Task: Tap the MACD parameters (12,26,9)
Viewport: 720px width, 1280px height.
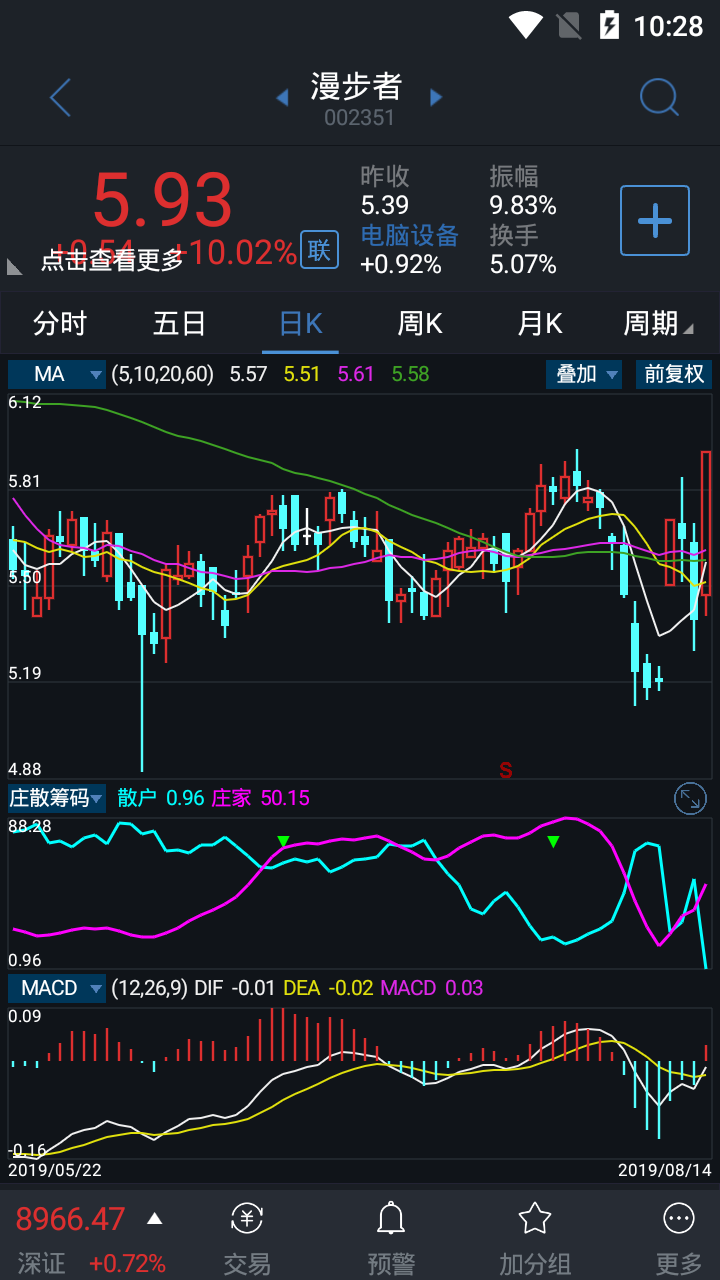Action: (x=149, y=988)
